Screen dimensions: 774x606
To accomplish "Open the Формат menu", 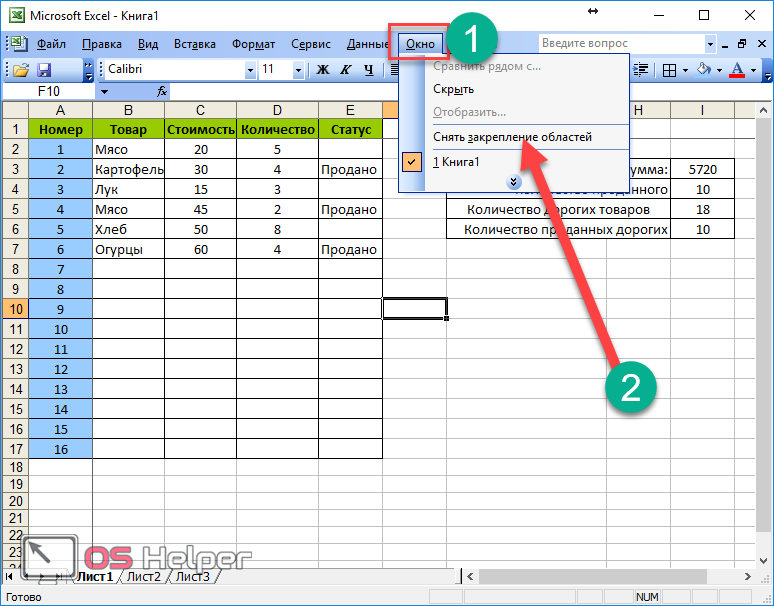I will click(x=253, y=44).
